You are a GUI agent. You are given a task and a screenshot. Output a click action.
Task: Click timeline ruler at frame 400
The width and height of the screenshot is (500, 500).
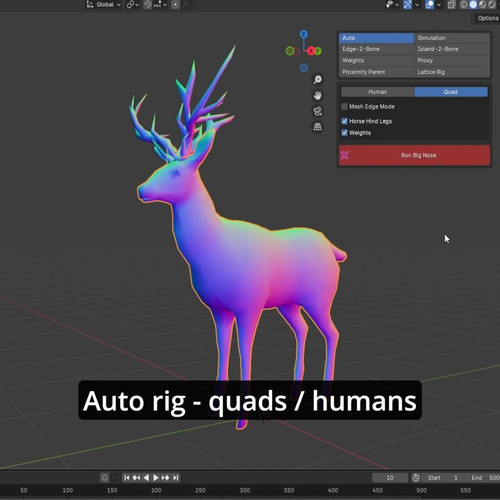point(333,490)
